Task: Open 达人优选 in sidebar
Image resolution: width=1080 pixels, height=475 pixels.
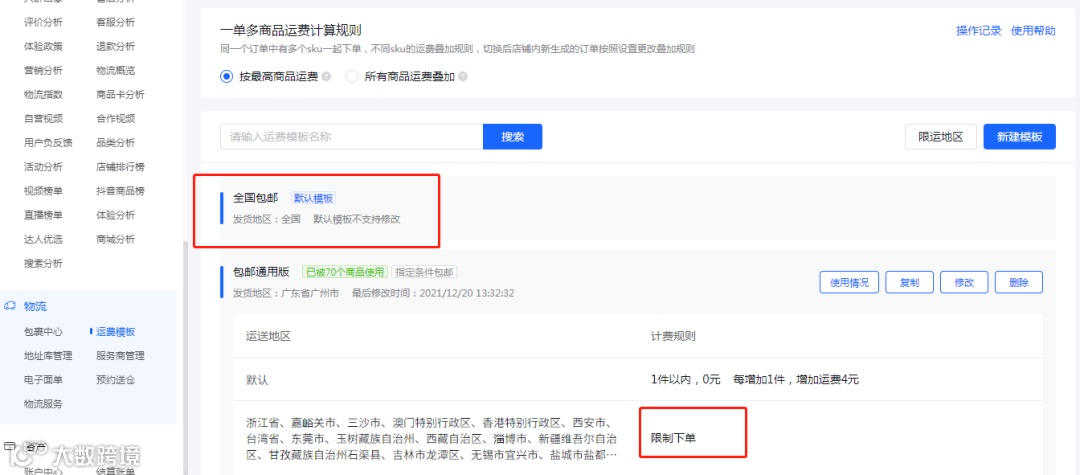Action: tap(43, 239)
